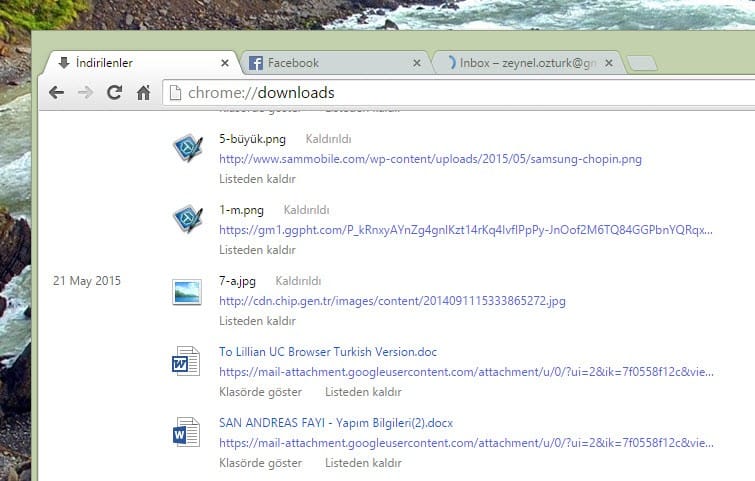755x481 pixels.
Task: Open the samsung-chopin.png source URL
Action: (430, 159)
